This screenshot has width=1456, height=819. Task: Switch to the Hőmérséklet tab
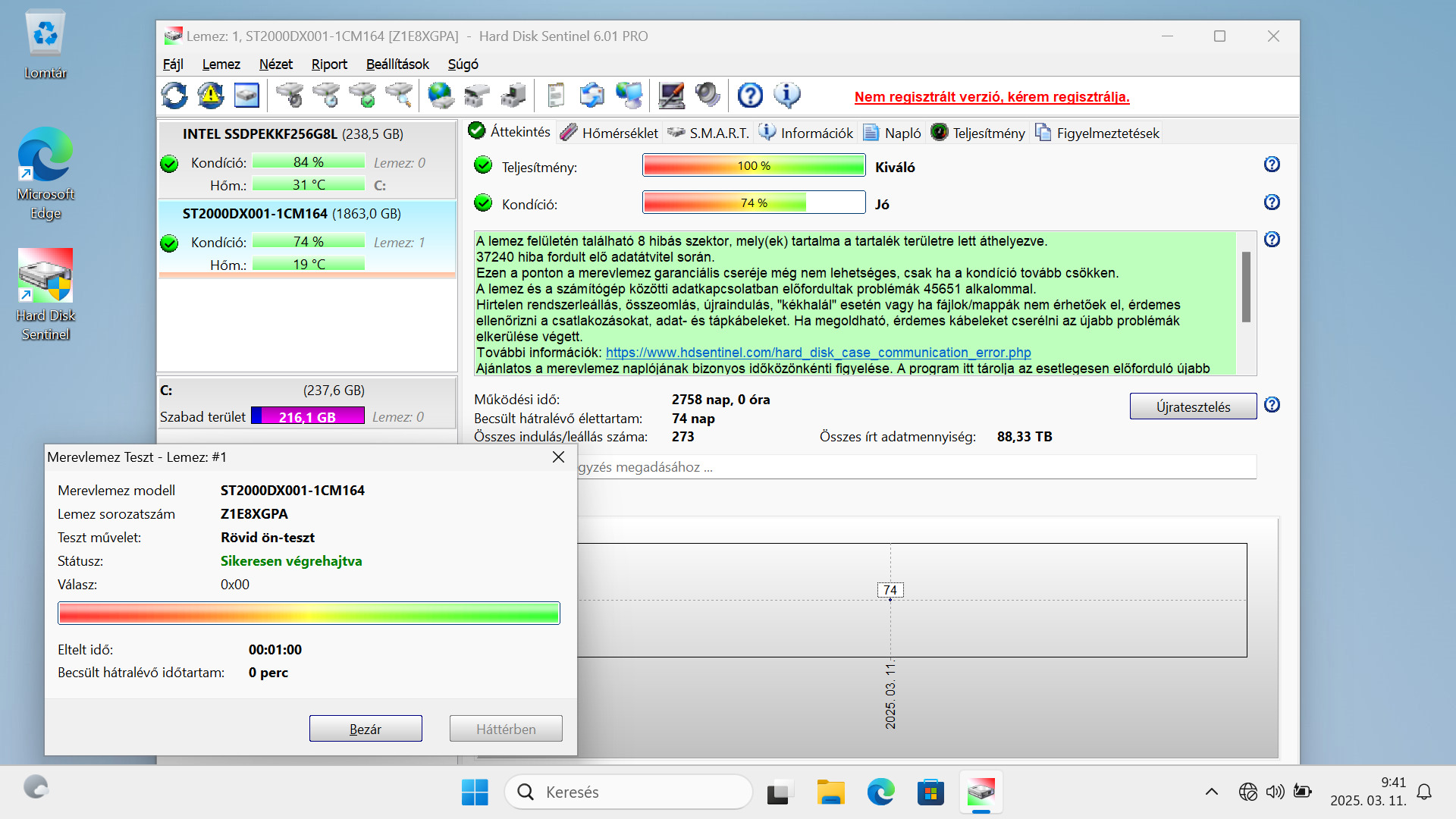[610, 133]
